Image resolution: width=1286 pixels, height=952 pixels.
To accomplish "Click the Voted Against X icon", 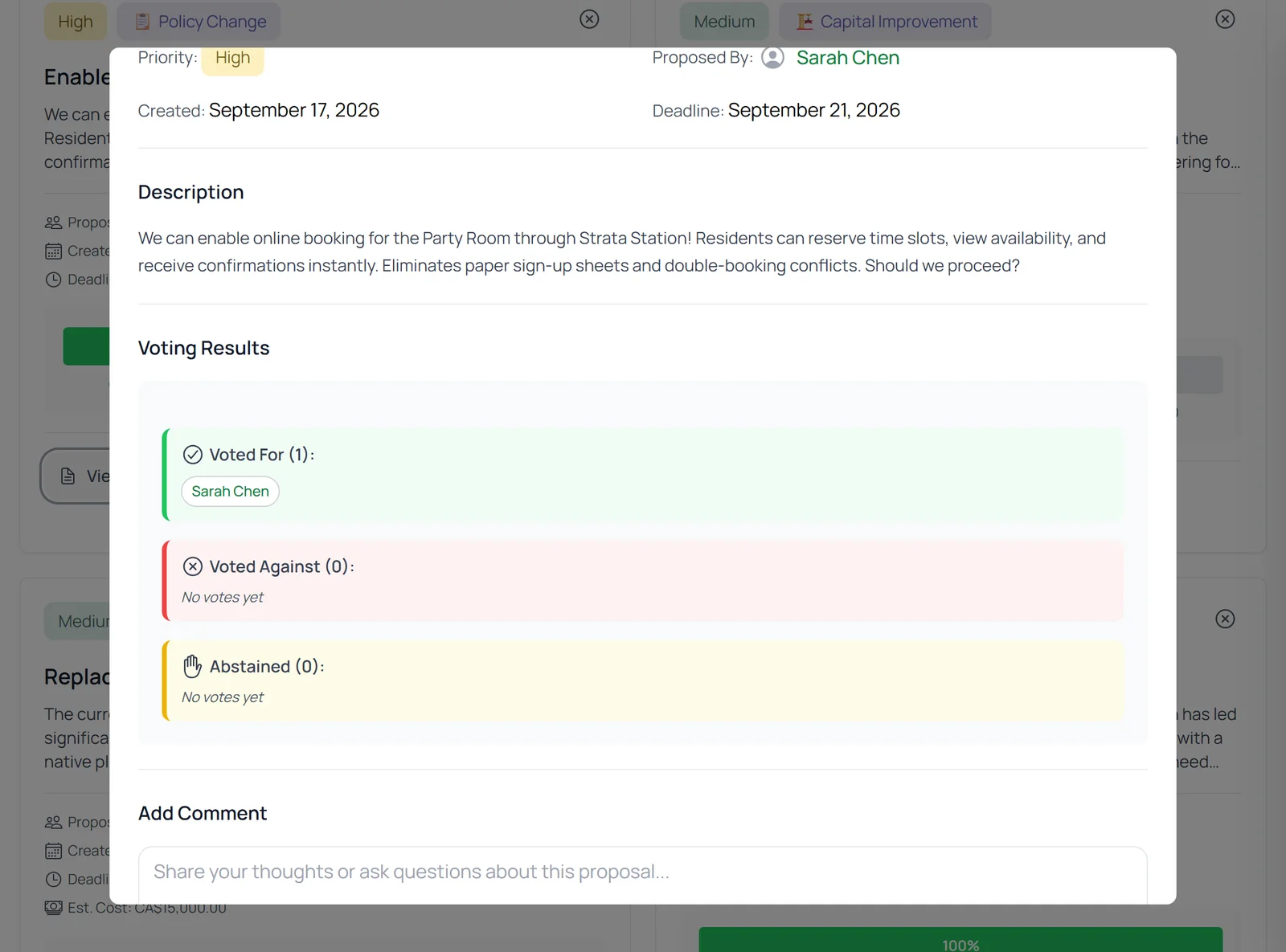I will (x=193, y=566).
